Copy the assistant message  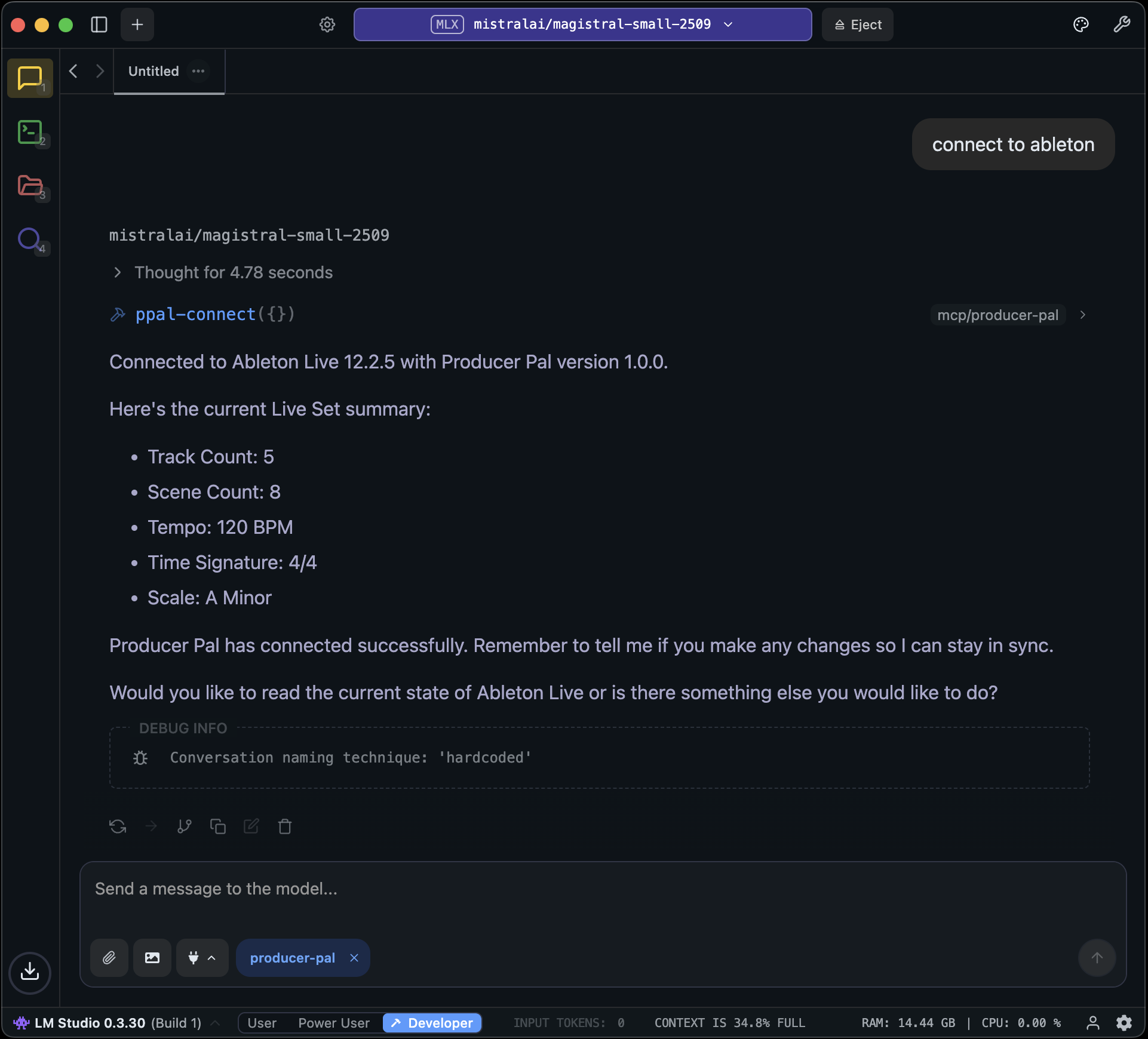click(x=217, y=826)
